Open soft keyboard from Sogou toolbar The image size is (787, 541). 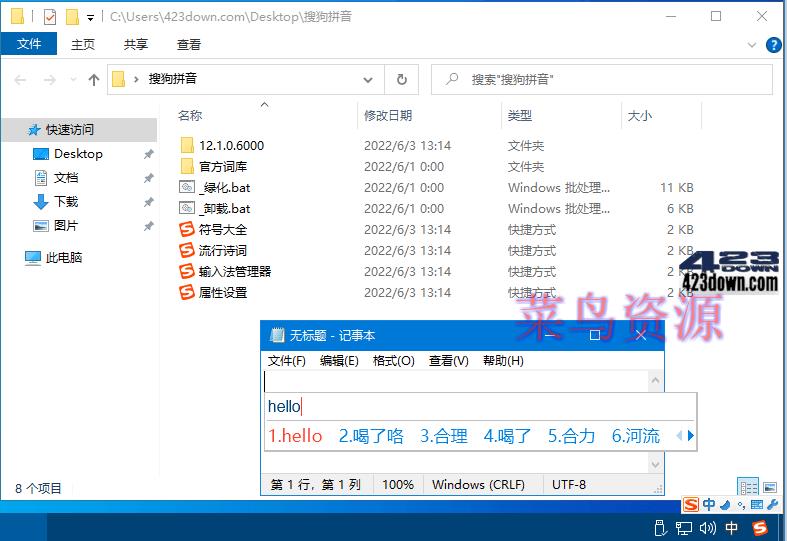pyautogui.click(x=757, y=505)
